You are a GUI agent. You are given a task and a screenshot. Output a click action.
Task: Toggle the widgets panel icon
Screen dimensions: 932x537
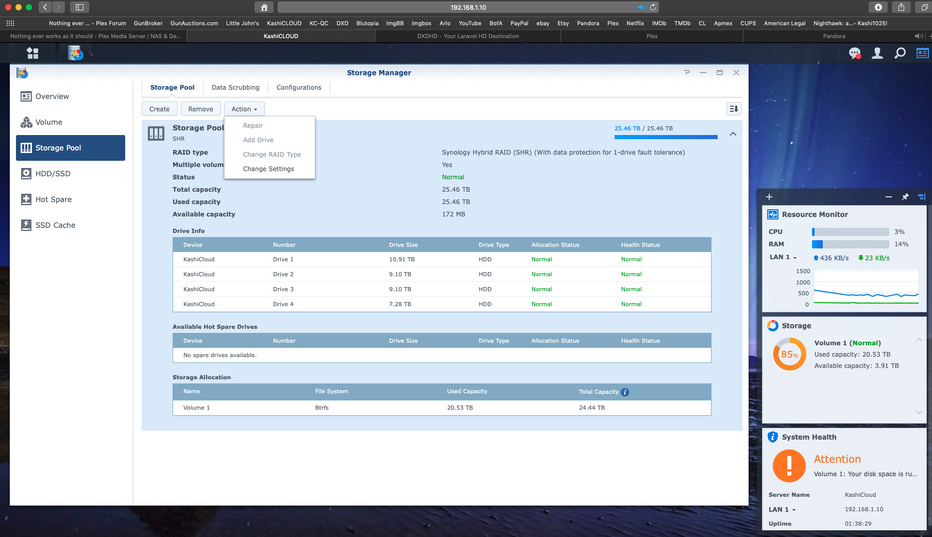tap(921, 53)
